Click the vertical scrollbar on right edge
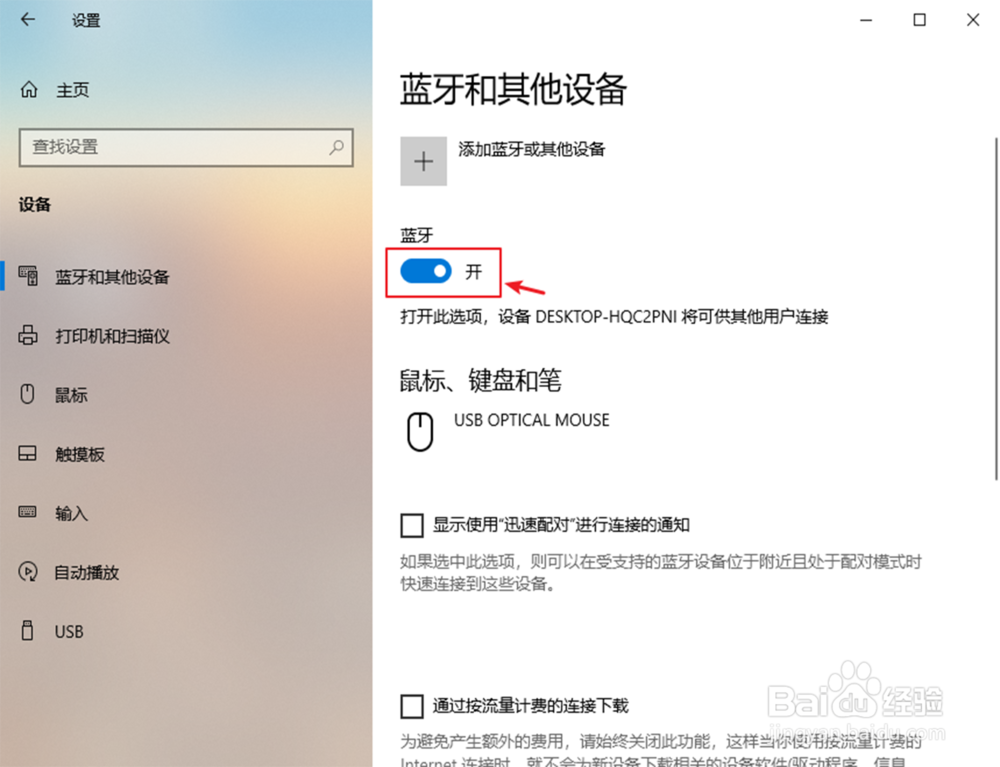 (996, 309)
